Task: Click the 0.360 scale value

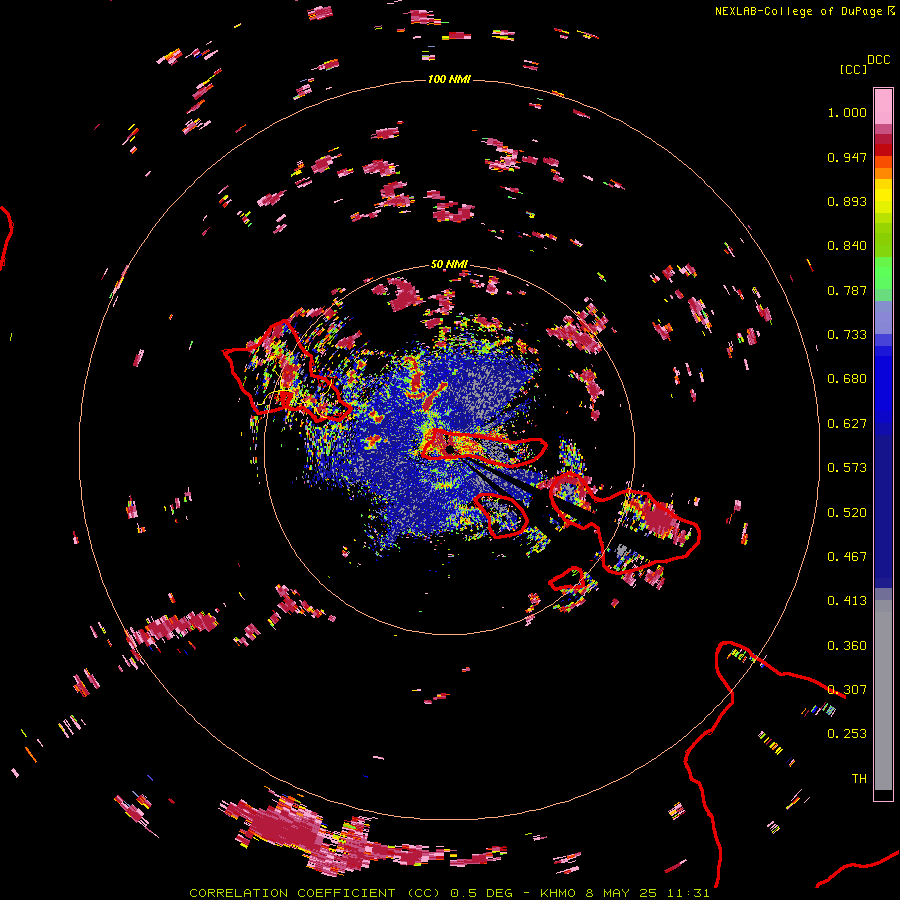Action: [x=847, y=646]
